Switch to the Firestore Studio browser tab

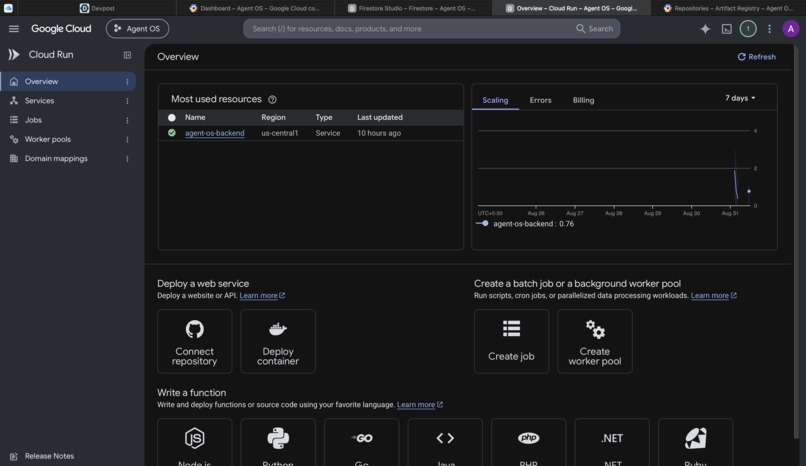point(413,8)
